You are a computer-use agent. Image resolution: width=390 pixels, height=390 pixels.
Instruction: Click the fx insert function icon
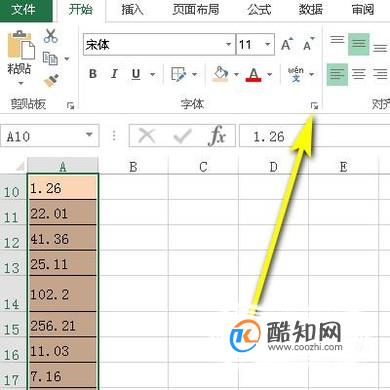[217, 136]
